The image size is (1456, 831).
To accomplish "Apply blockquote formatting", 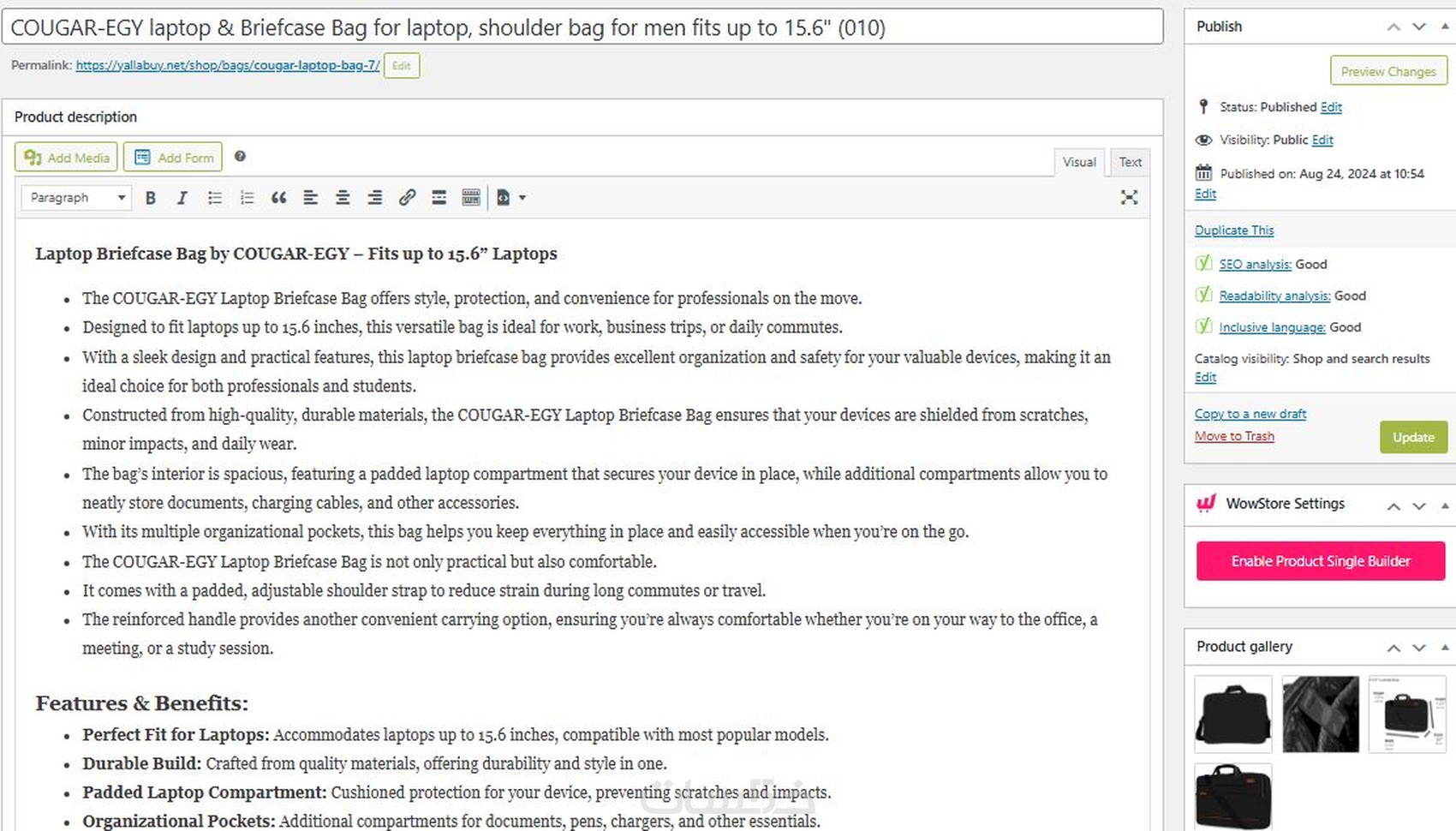I will pyautogui.click(x=278, y=198).
